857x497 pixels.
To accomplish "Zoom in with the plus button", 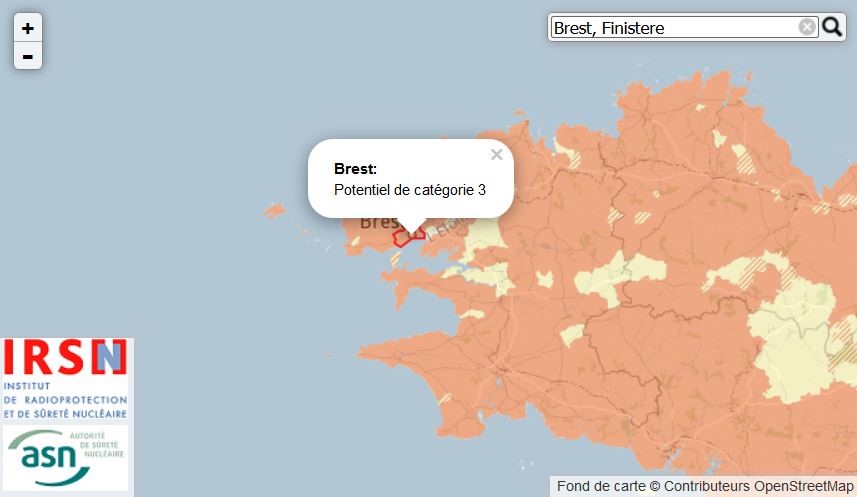I will click(x=27, y=28).
